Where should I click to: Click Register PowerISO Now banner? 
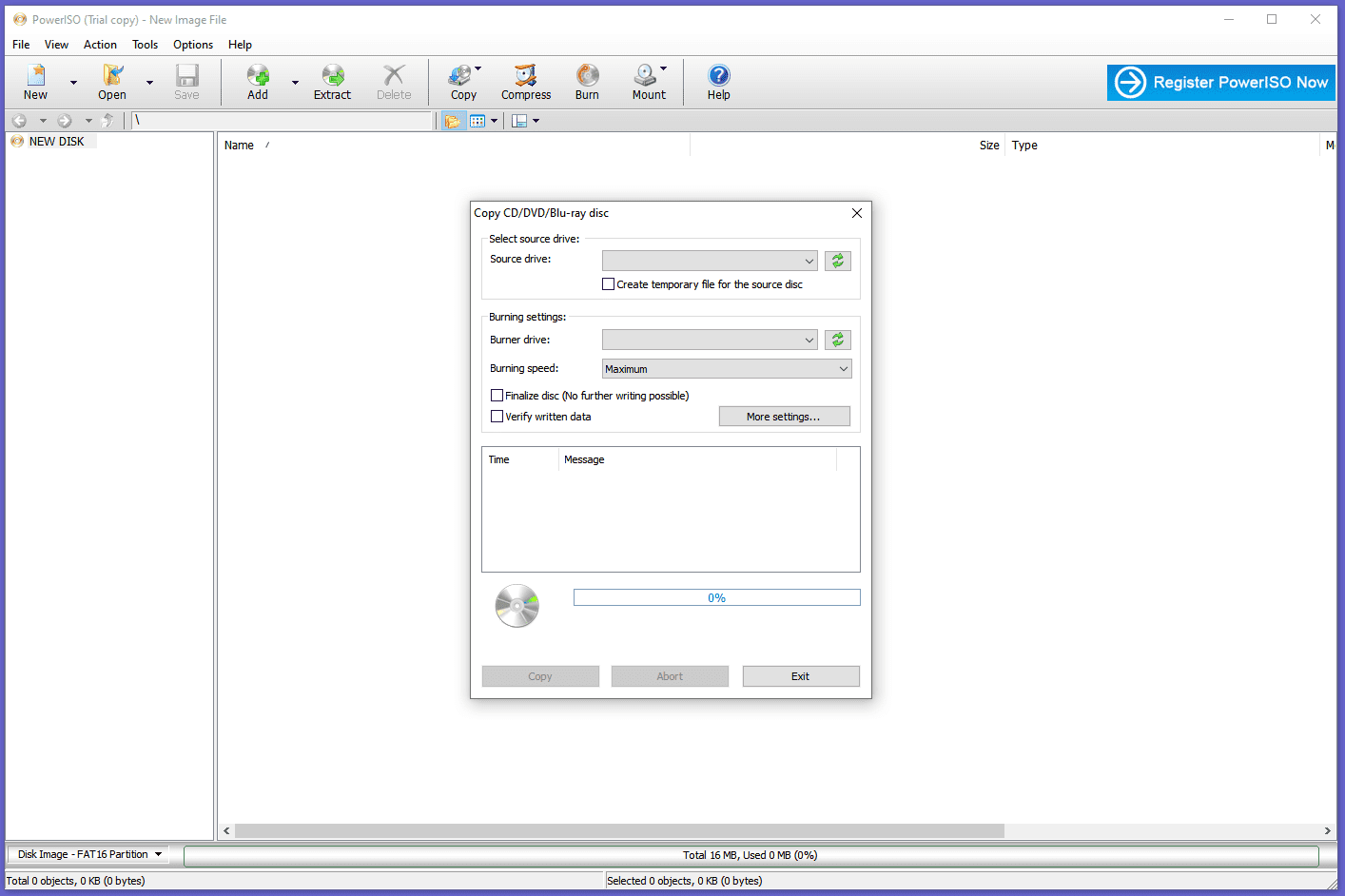(x=1221, y=83)
